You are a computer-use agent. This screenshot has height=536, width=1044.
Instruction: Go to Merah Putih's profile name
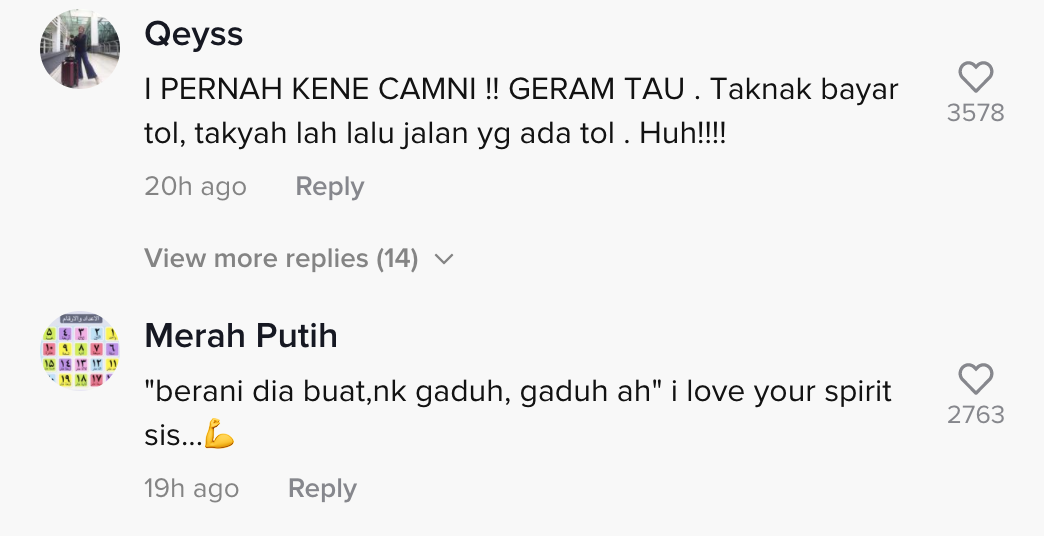[x=241, y=336]
